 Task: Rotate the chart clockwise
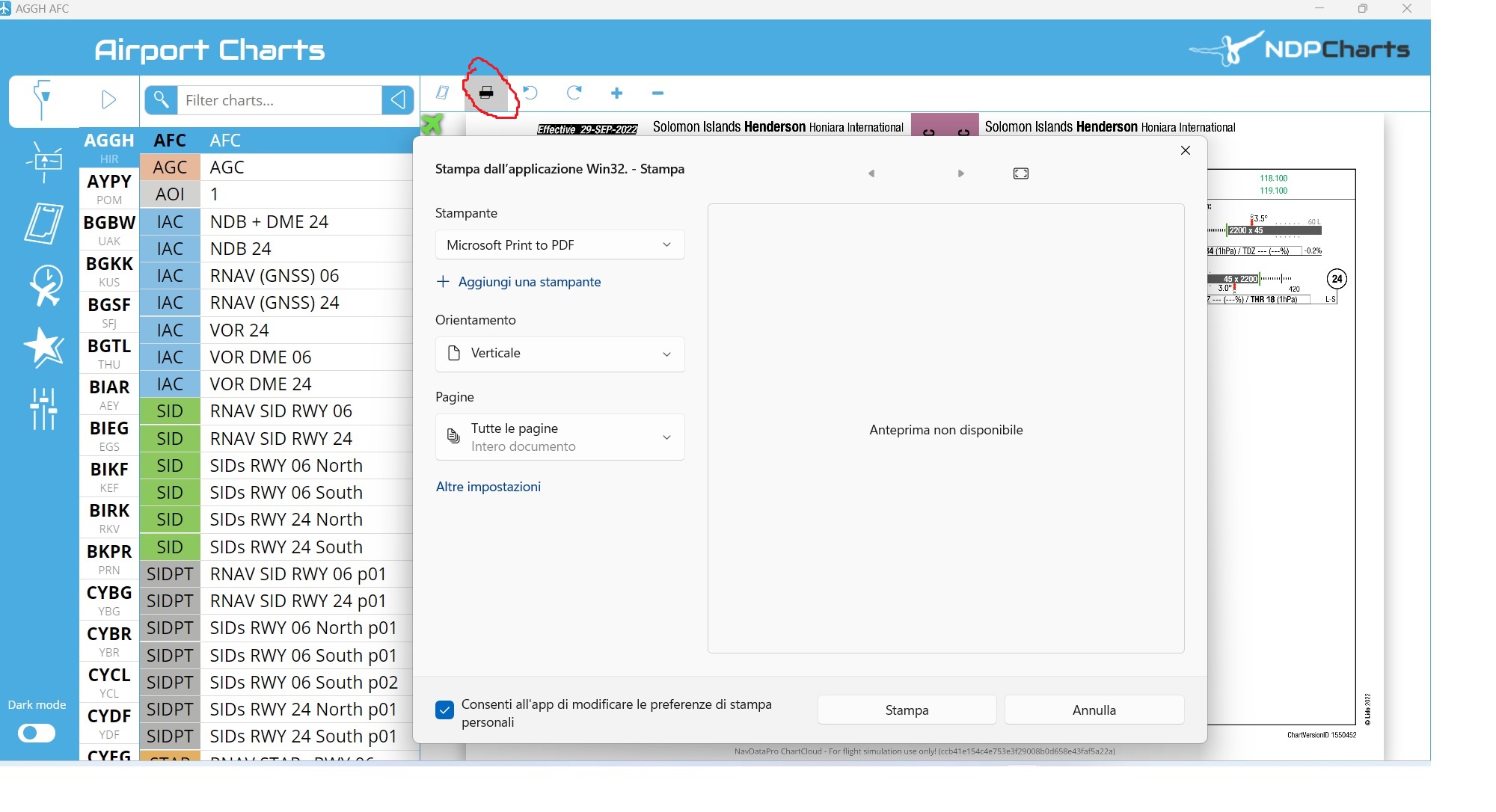(x=574, y=93)
